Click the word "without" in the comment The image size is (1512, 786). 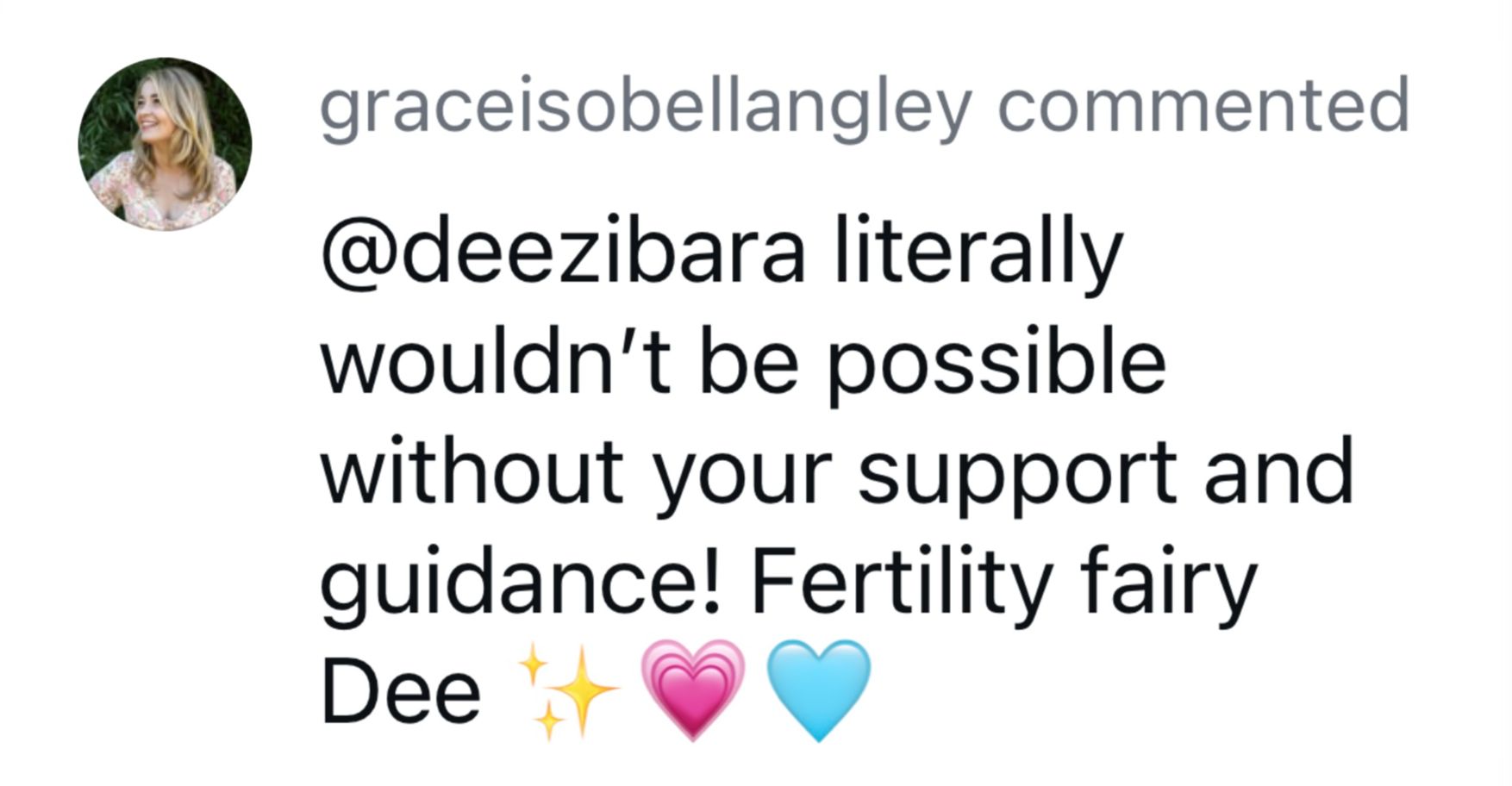click(x=472, y=473)
